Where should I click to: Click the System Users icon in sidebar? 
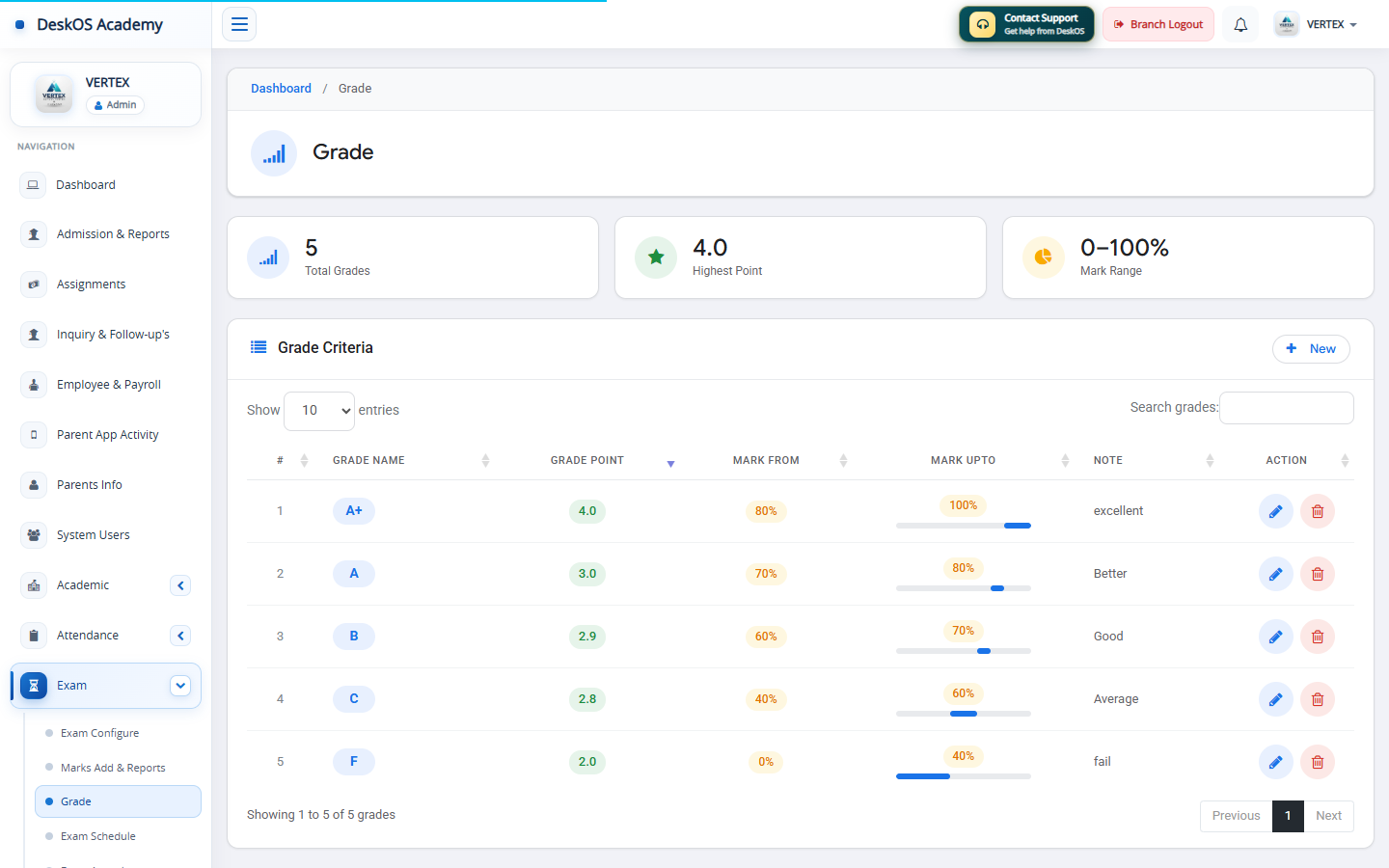click(x=34, y=535)
